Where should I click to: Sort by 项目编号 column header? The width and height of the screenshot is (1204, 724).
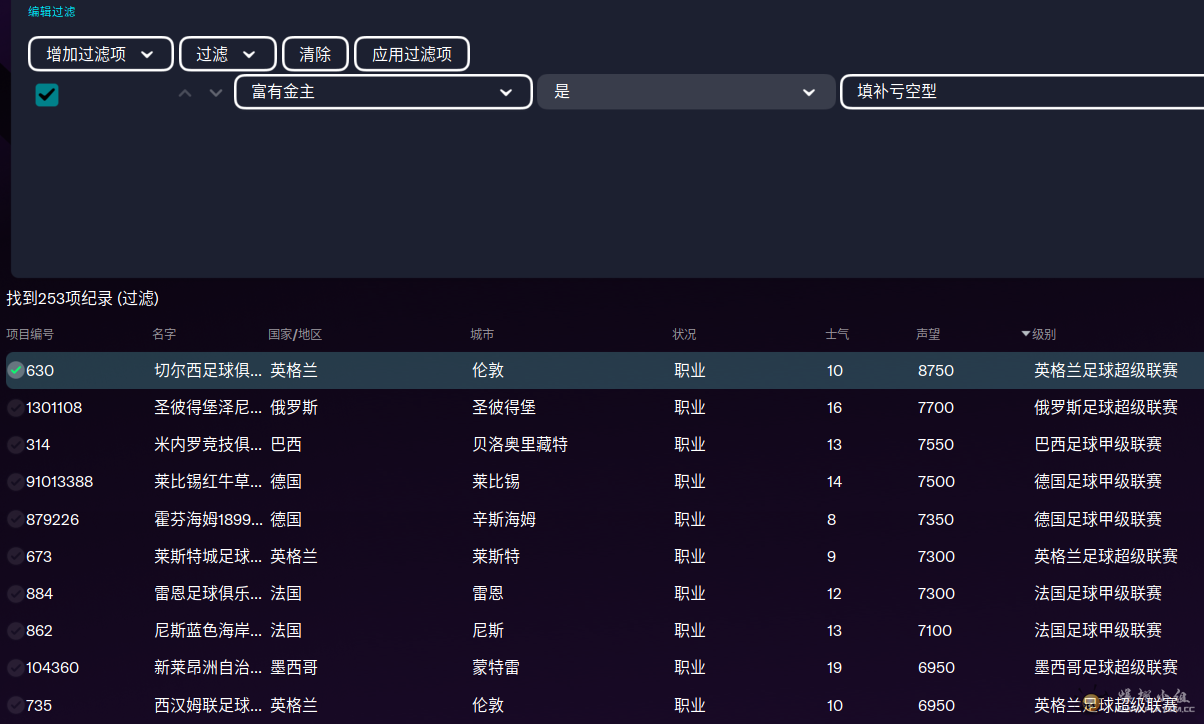(x=30, y=334)
